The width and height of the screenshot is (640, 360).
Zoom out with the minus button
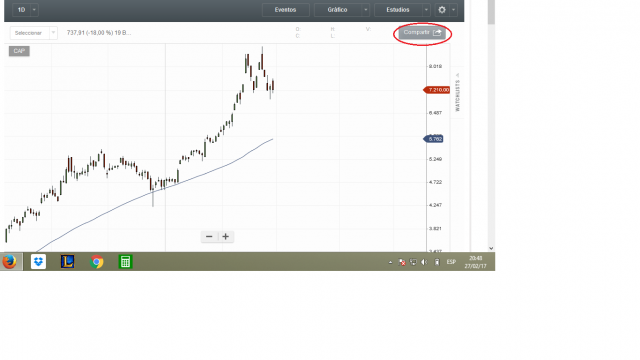pos(209,237)
